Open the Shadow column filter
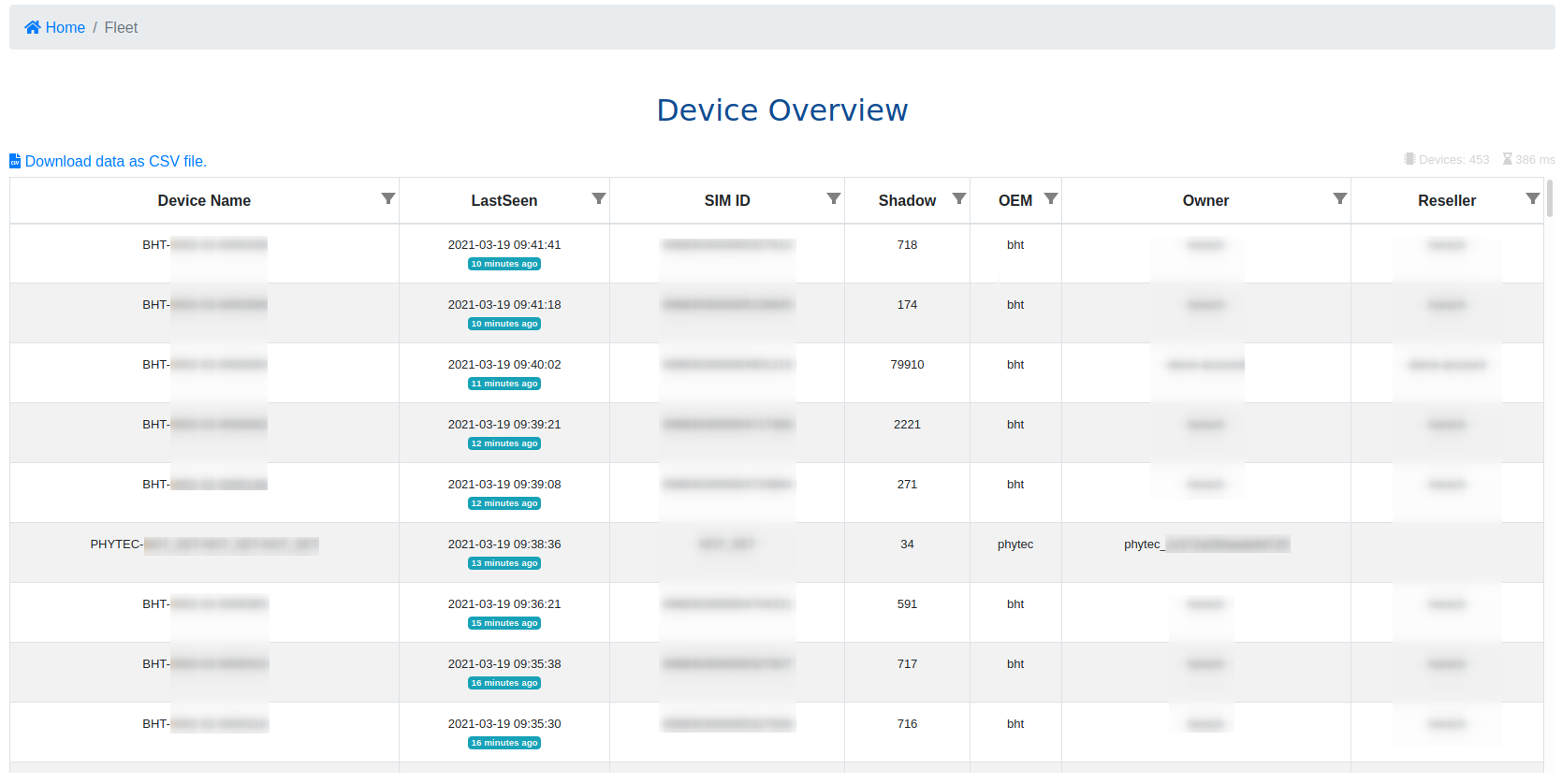This screenshot has height=784, width=1562. tap(959, 198)
